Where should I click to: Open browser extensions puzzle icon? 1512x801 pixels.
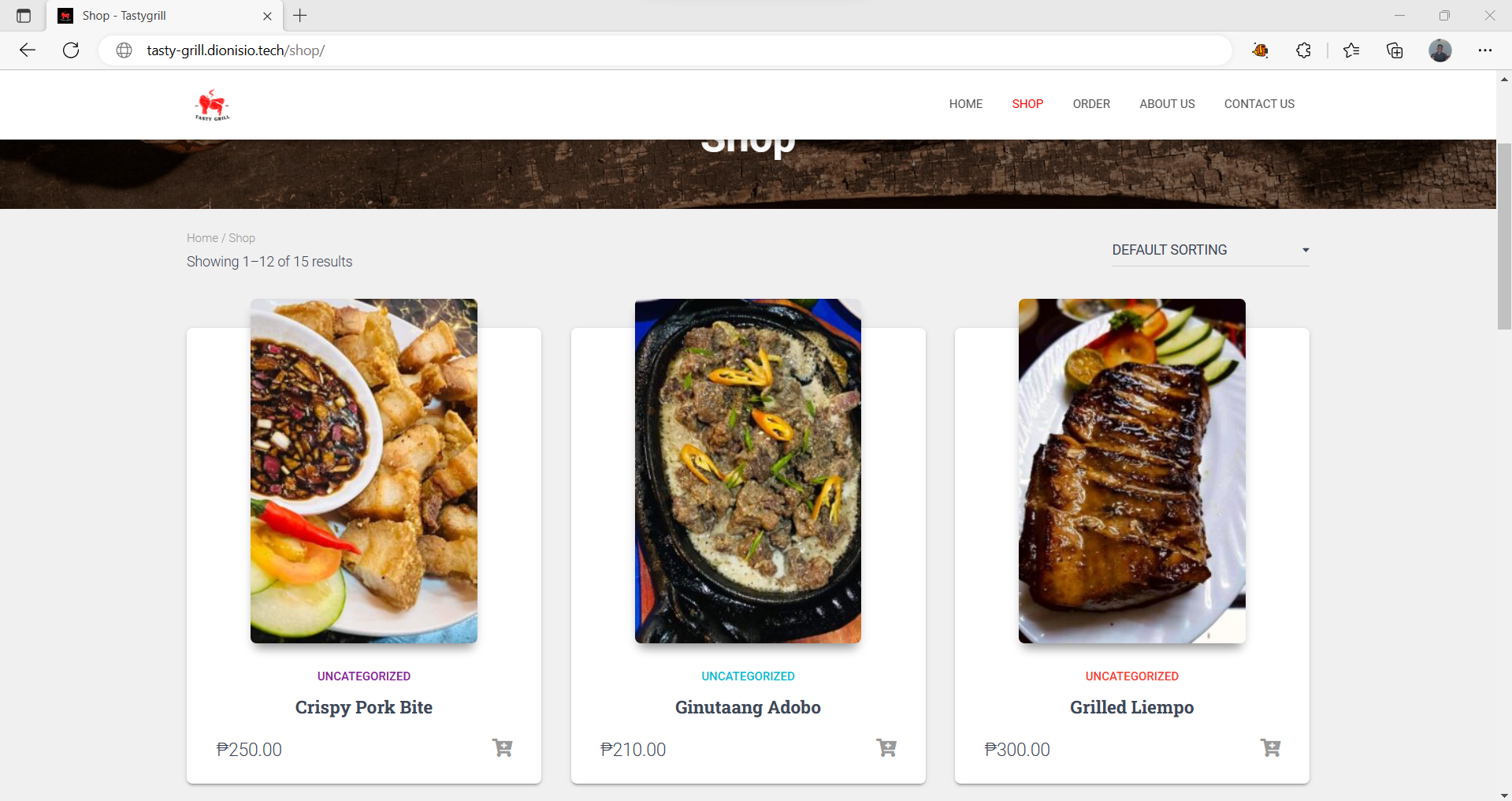pos(1303,50)
